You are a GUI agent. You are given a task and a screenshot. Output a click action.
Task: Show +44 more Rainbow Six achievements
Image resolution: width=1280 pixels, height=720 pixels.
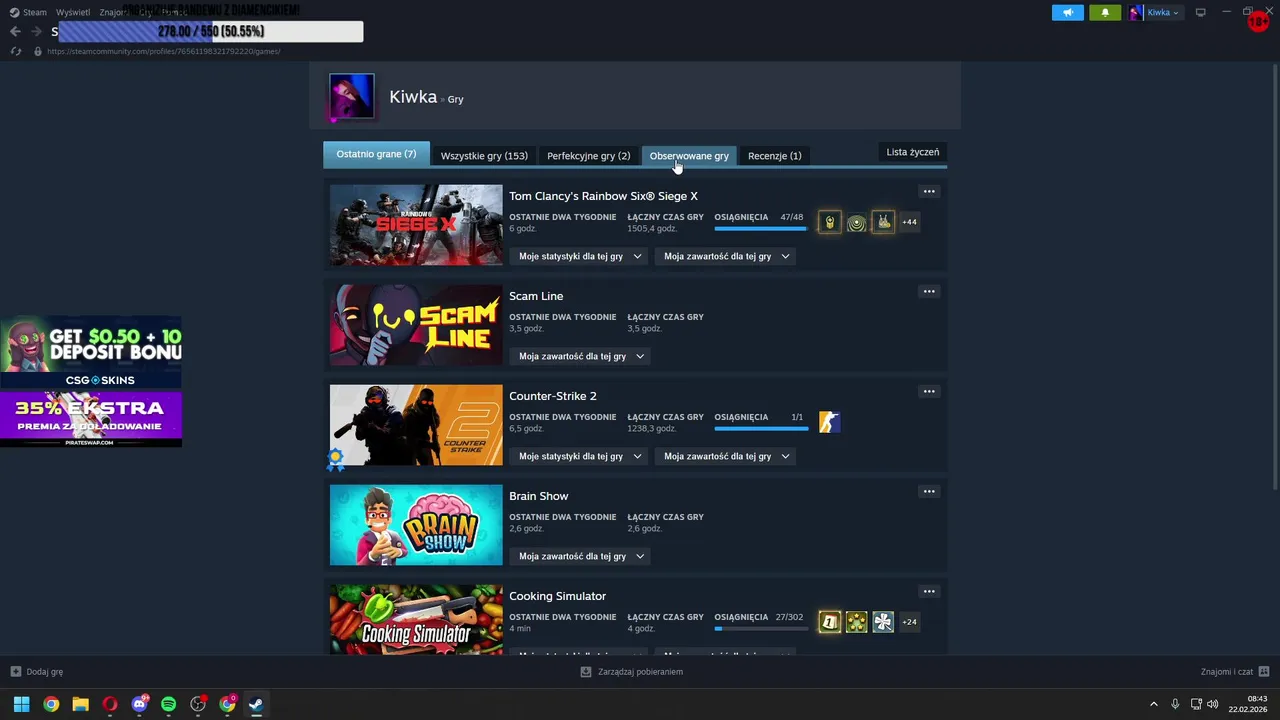909,222
